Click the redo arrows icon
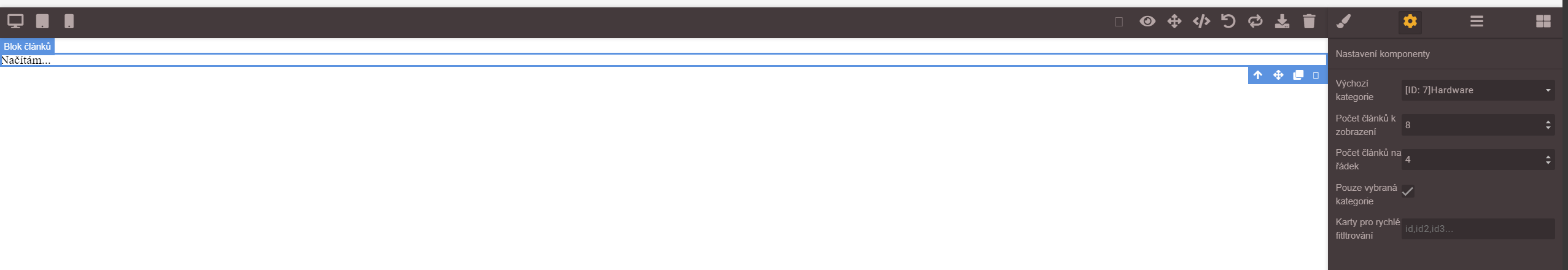Screen dimensions: 1568x270 click(x=1256, y=21)
